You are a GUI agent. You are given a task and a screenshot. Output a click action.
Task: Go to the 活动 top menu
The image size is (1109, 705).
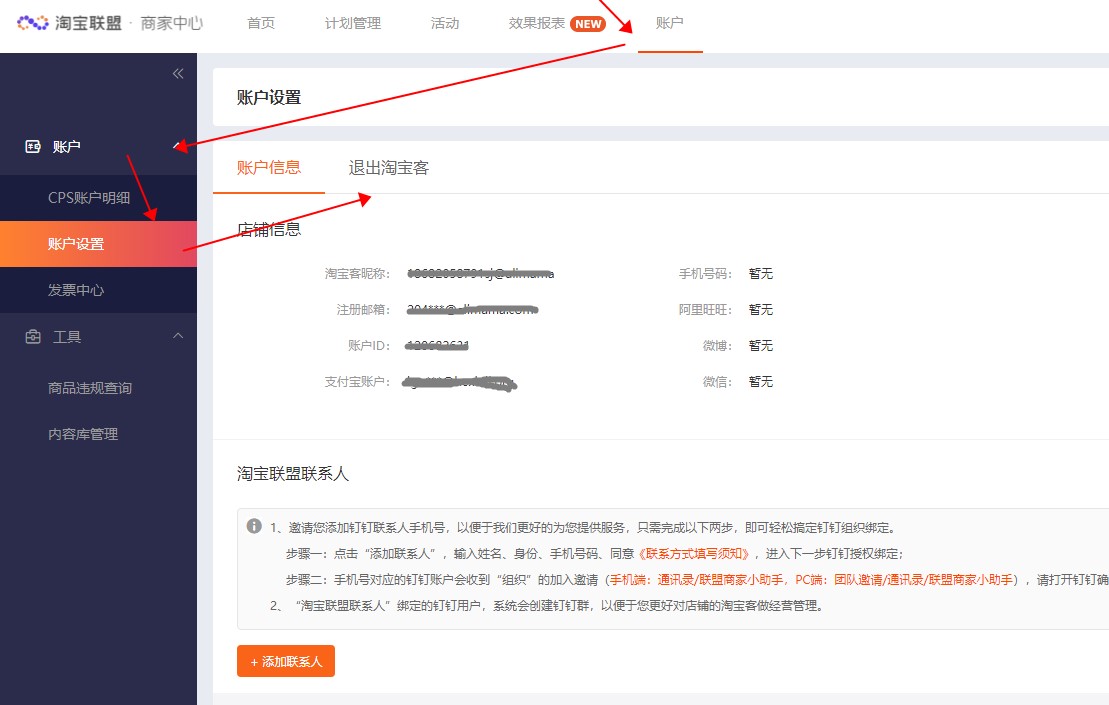[x=445, y=23]
